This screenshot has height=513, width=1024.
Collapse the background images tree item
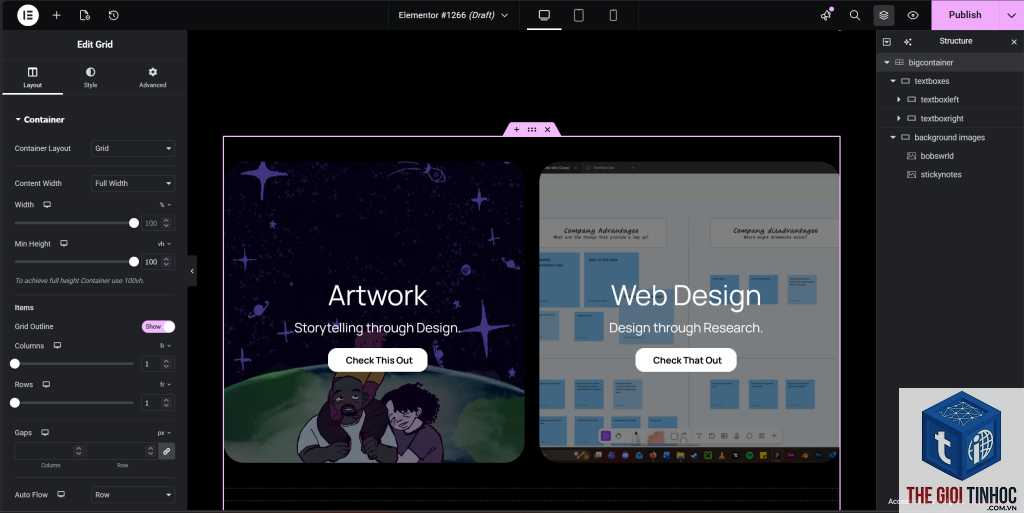click(x=893, y=137)
